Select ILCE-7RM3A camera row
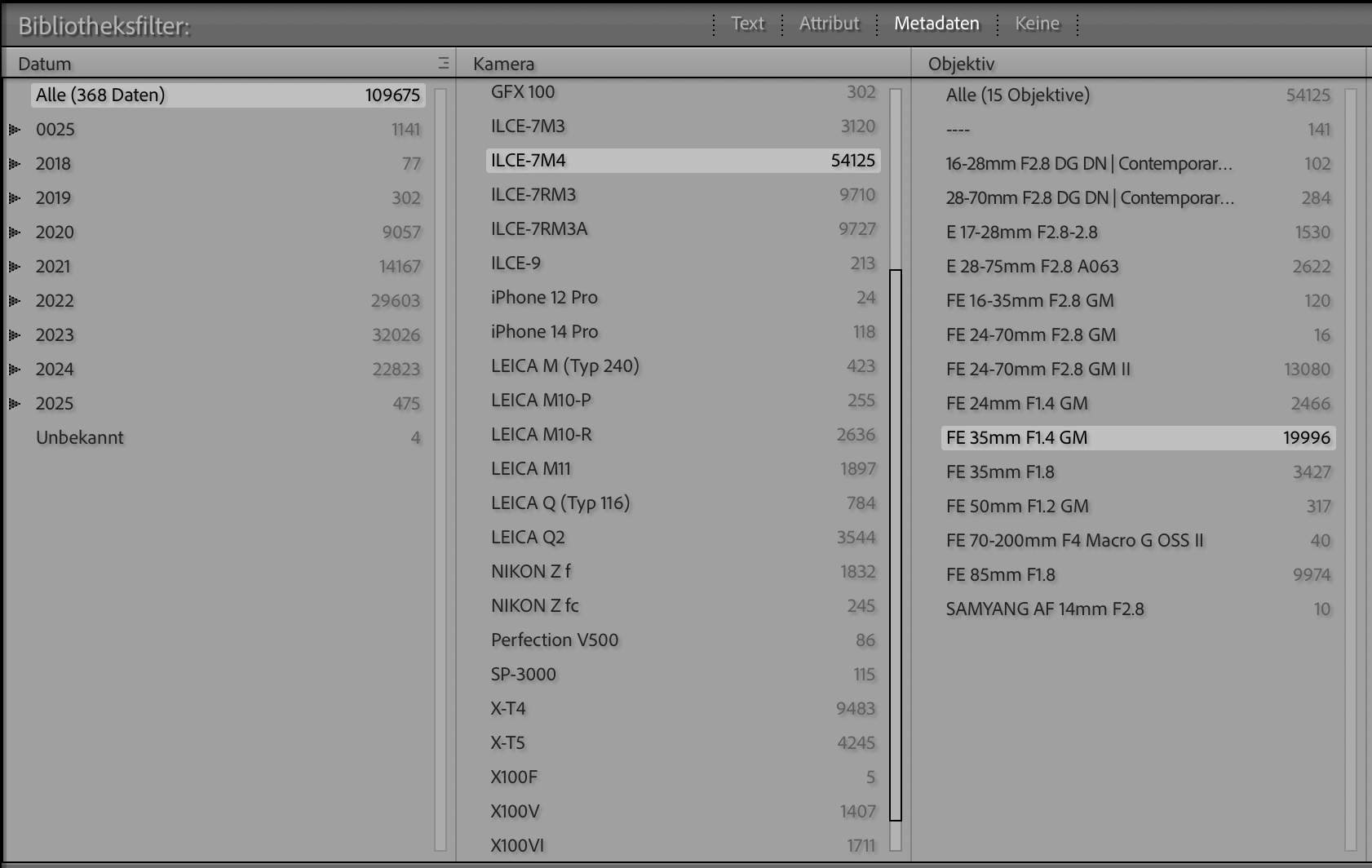Screen dimensions: 1372x868 click(x=684, y=228)
